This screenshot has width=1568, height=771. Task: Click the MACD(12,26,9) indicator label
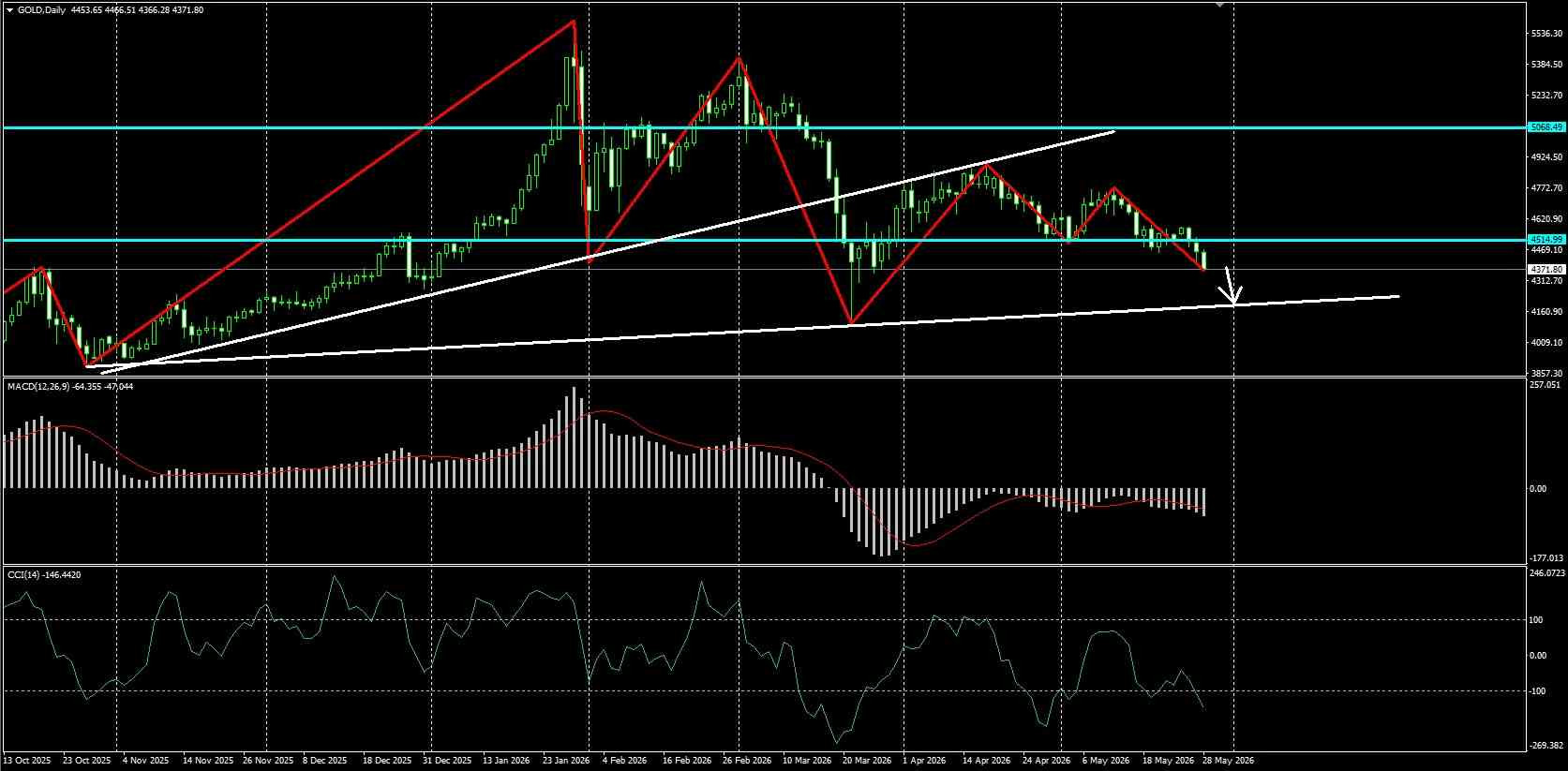tap(37, 386)
